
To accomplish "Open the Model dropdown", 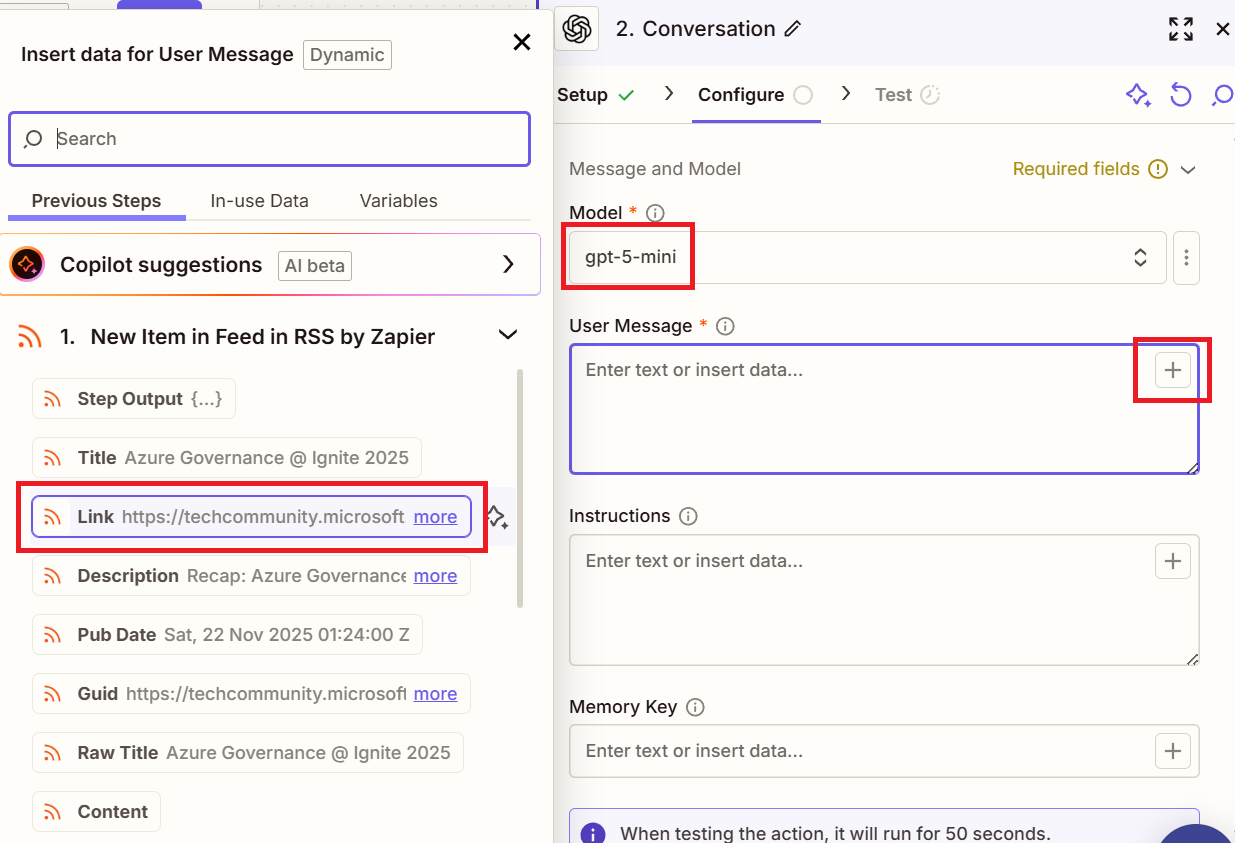I will tap(868, 257).
